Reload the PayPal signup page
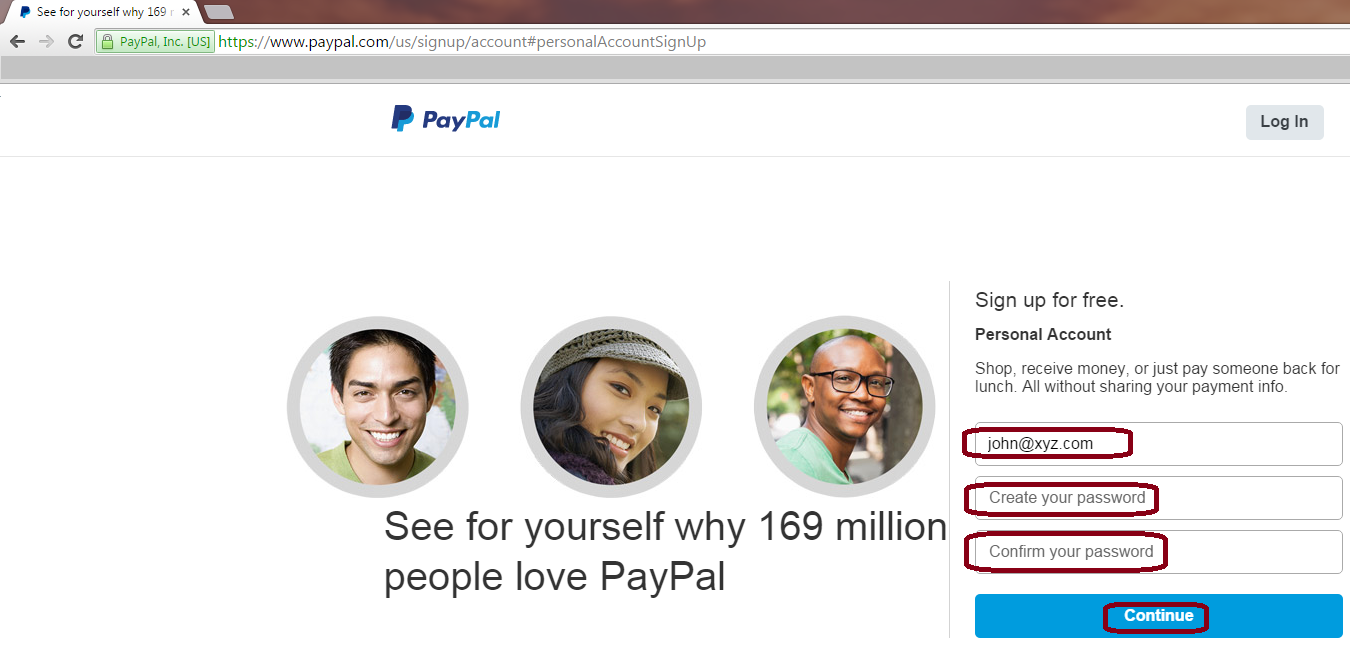1350x653 pixels. [x=75, y=41]
